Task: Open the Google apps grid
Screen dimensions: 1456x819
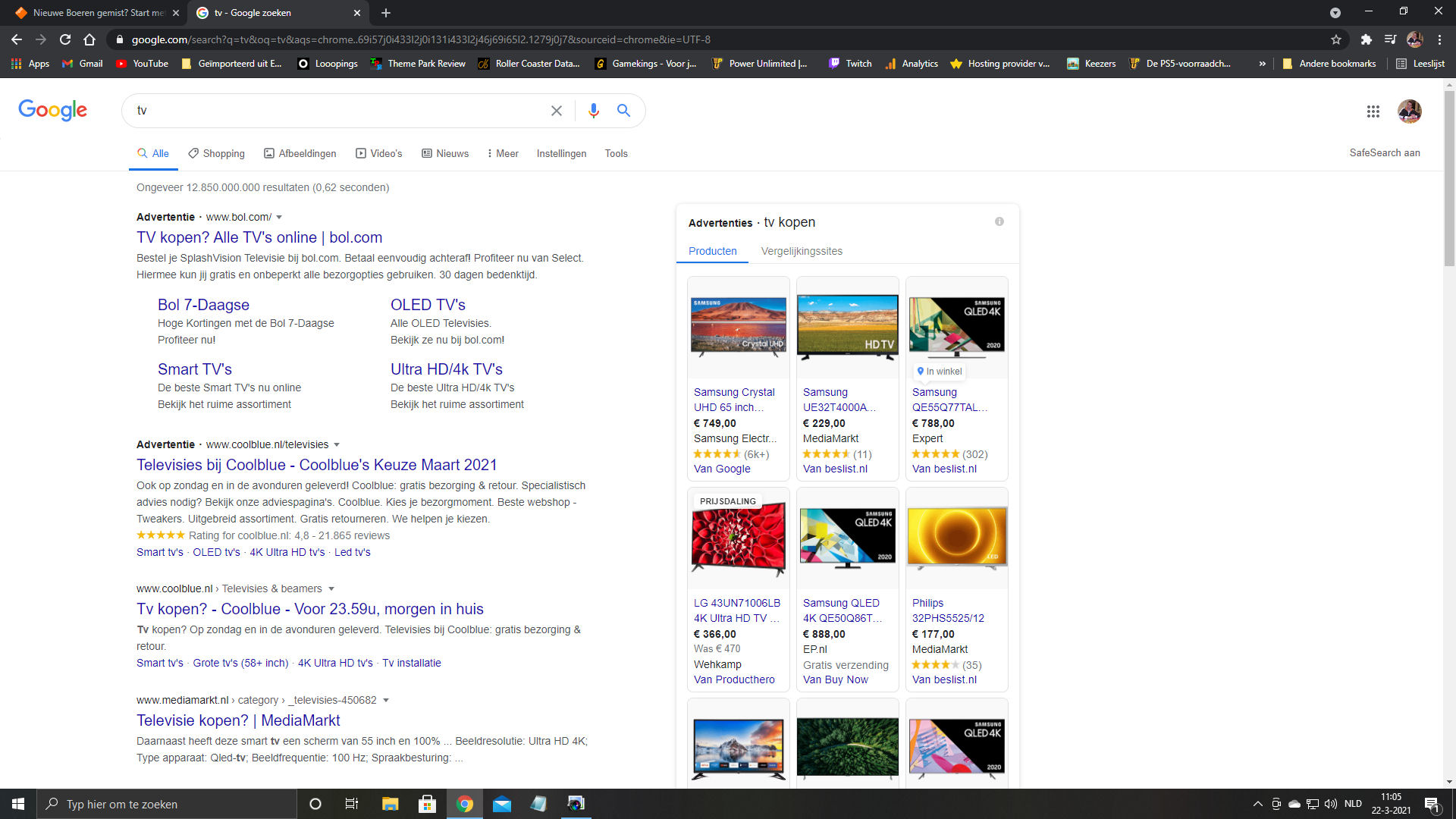Action: click(1373, 111)
